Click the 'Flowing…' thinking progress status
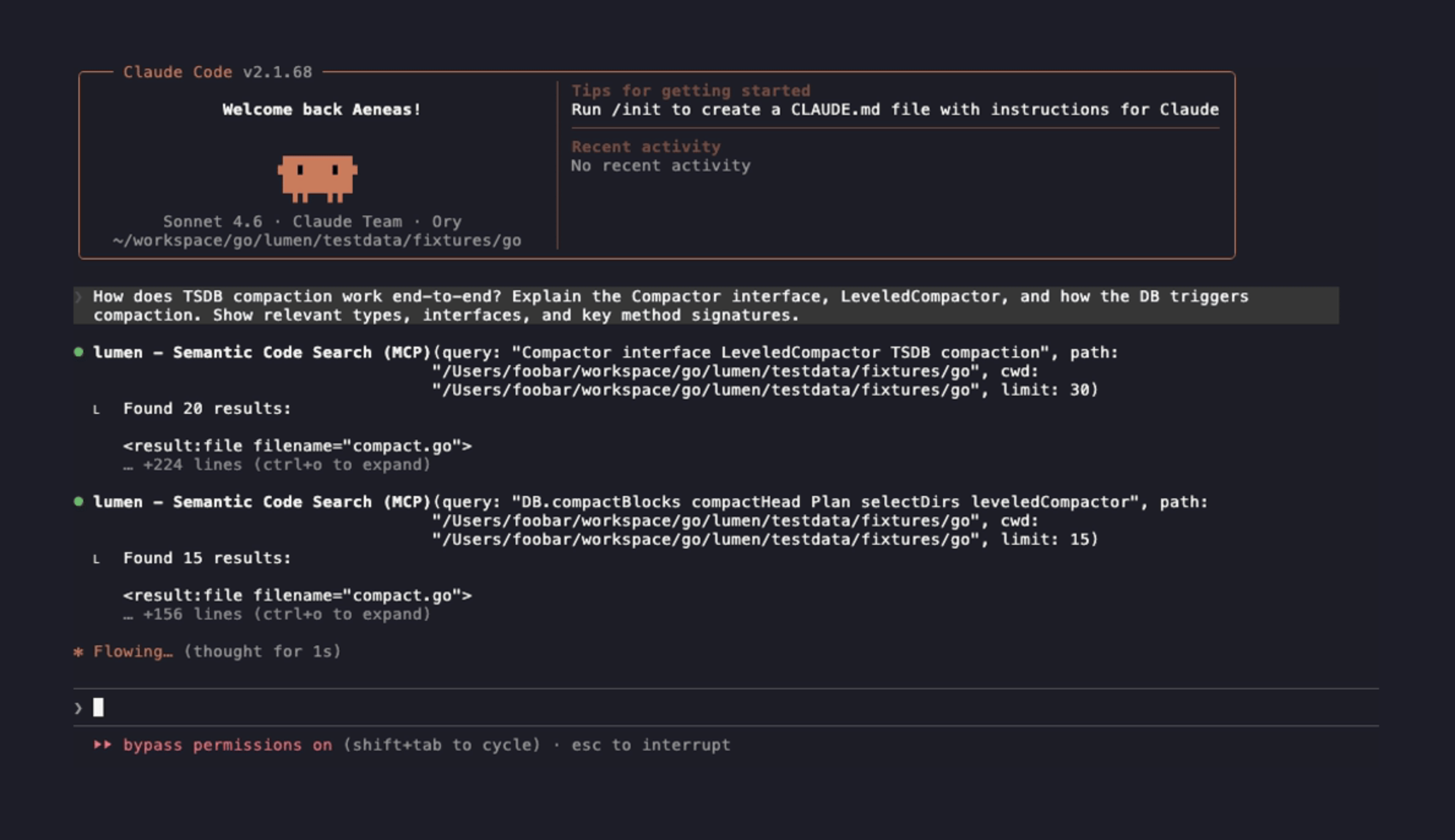Image resolution: width=1455 pixels, height=840 pixels. pyautogui.click(x=133, y=651)
